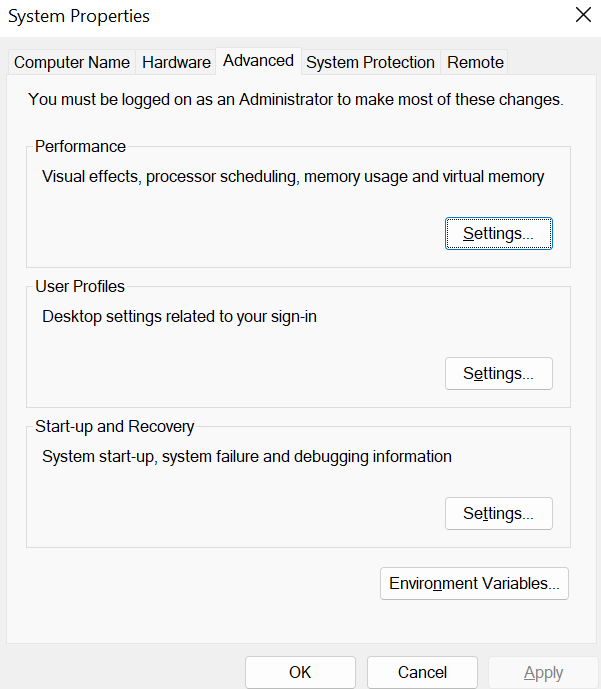Go to the System Protection tab
The height and width of the screenshot is (689, 601).
pos(370,62)
